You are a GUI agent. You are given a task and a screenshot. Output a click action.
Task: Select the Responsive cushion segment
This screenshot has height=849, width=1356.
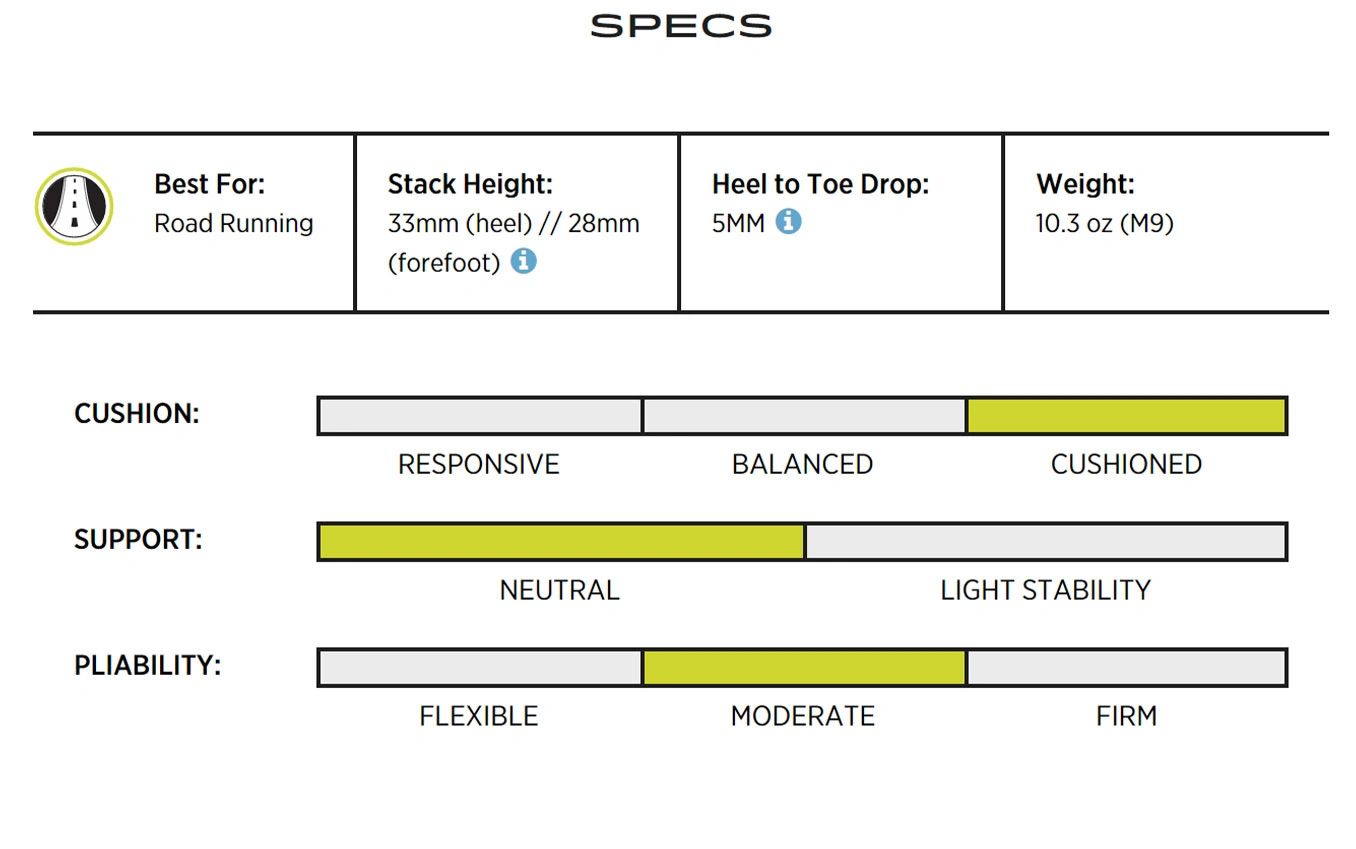(x=480, y=416)
